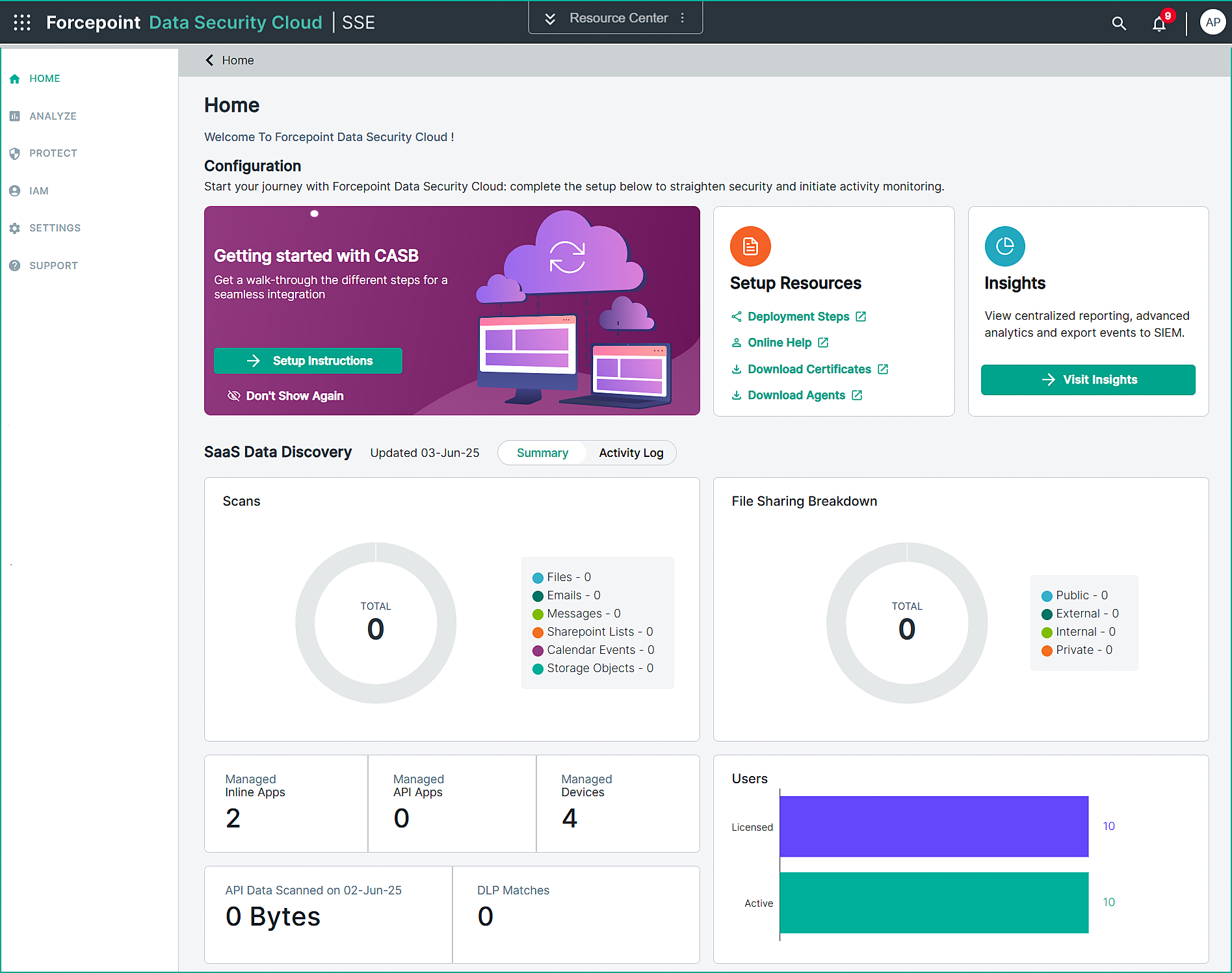
Task: Click the DLP Matches value 0
Action: (486, 916)
